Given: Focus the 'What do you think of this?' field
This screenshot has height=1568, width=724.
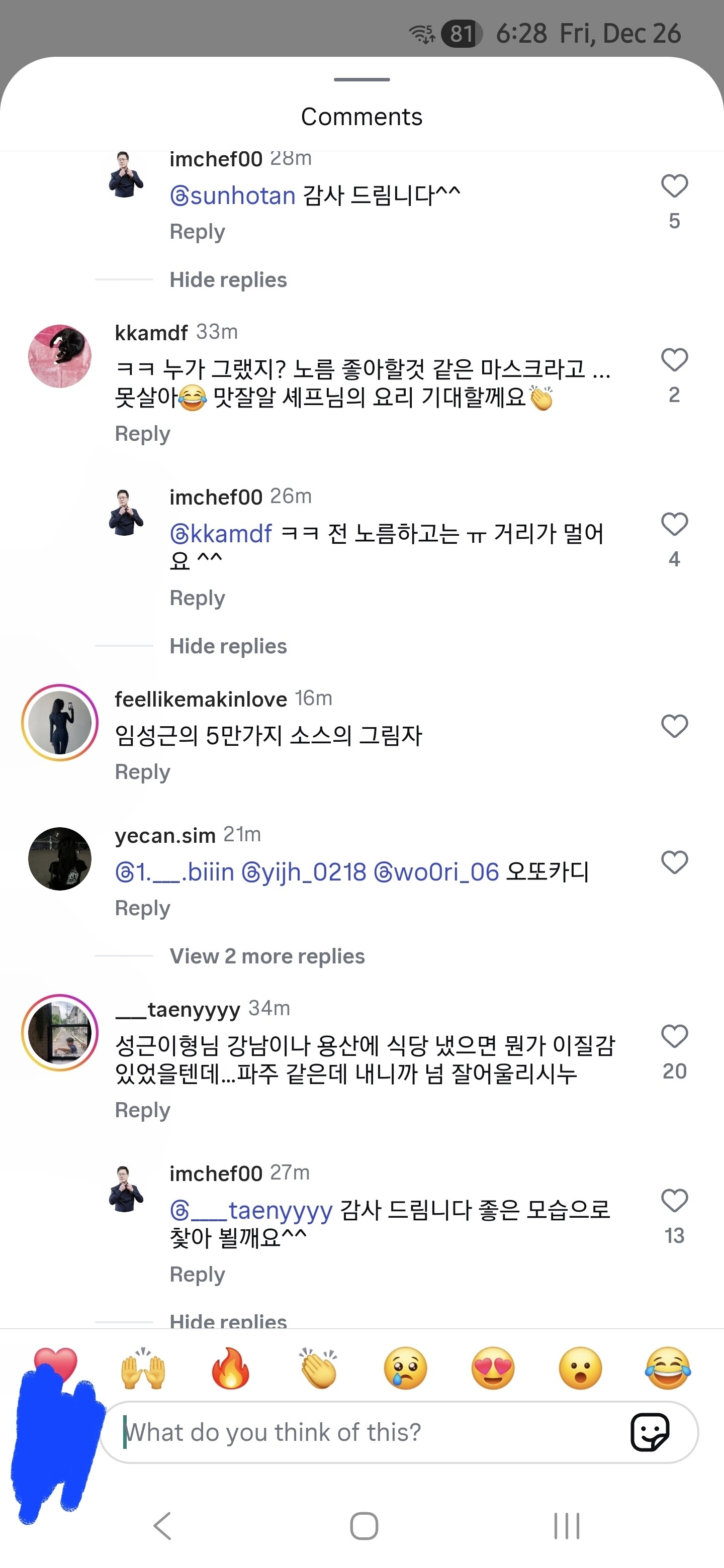Looking at the screenshot, I should tap(366, 1432).
